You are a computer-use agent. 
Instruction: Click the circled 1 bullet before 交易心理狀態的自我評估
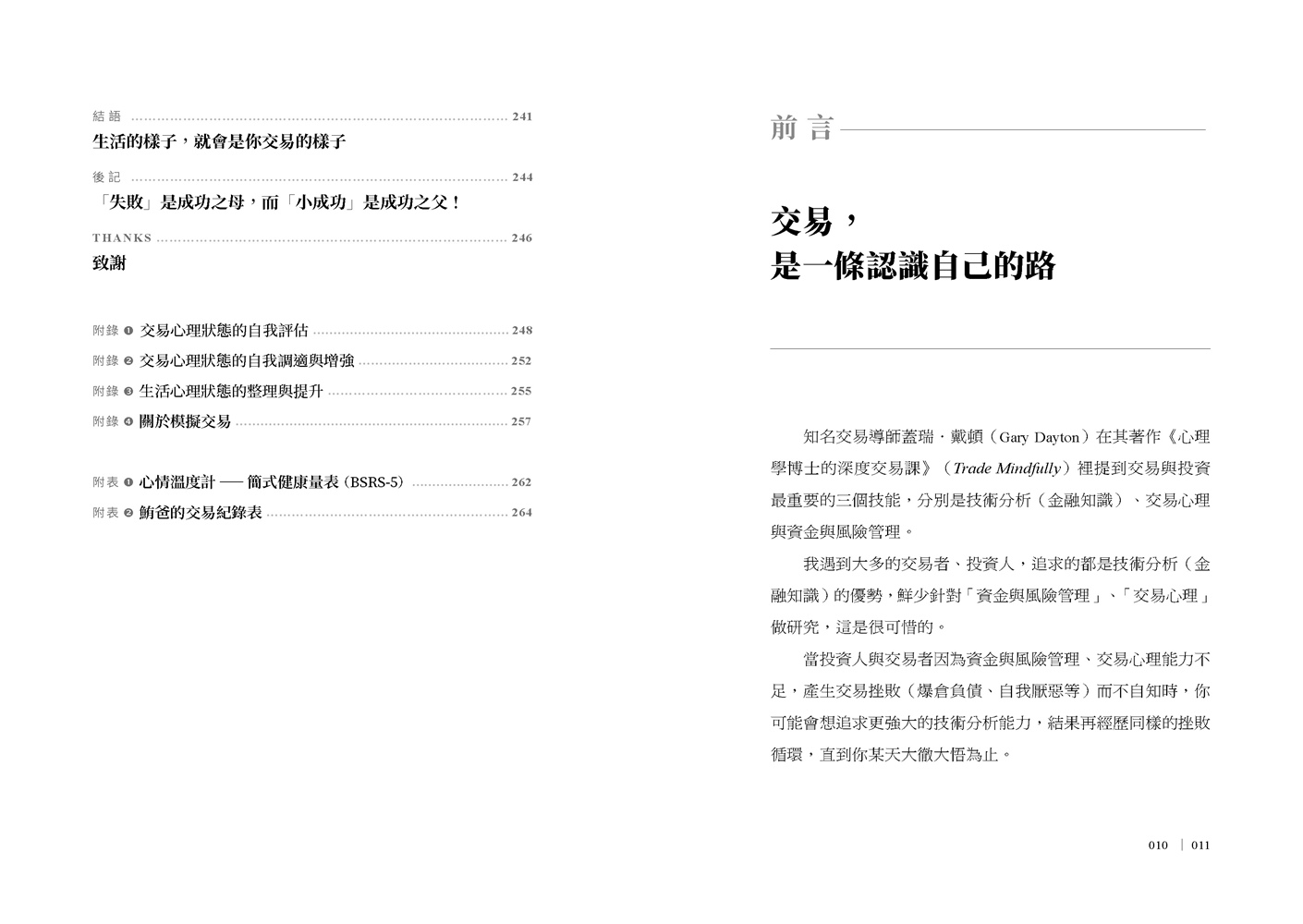coord(128,331)
